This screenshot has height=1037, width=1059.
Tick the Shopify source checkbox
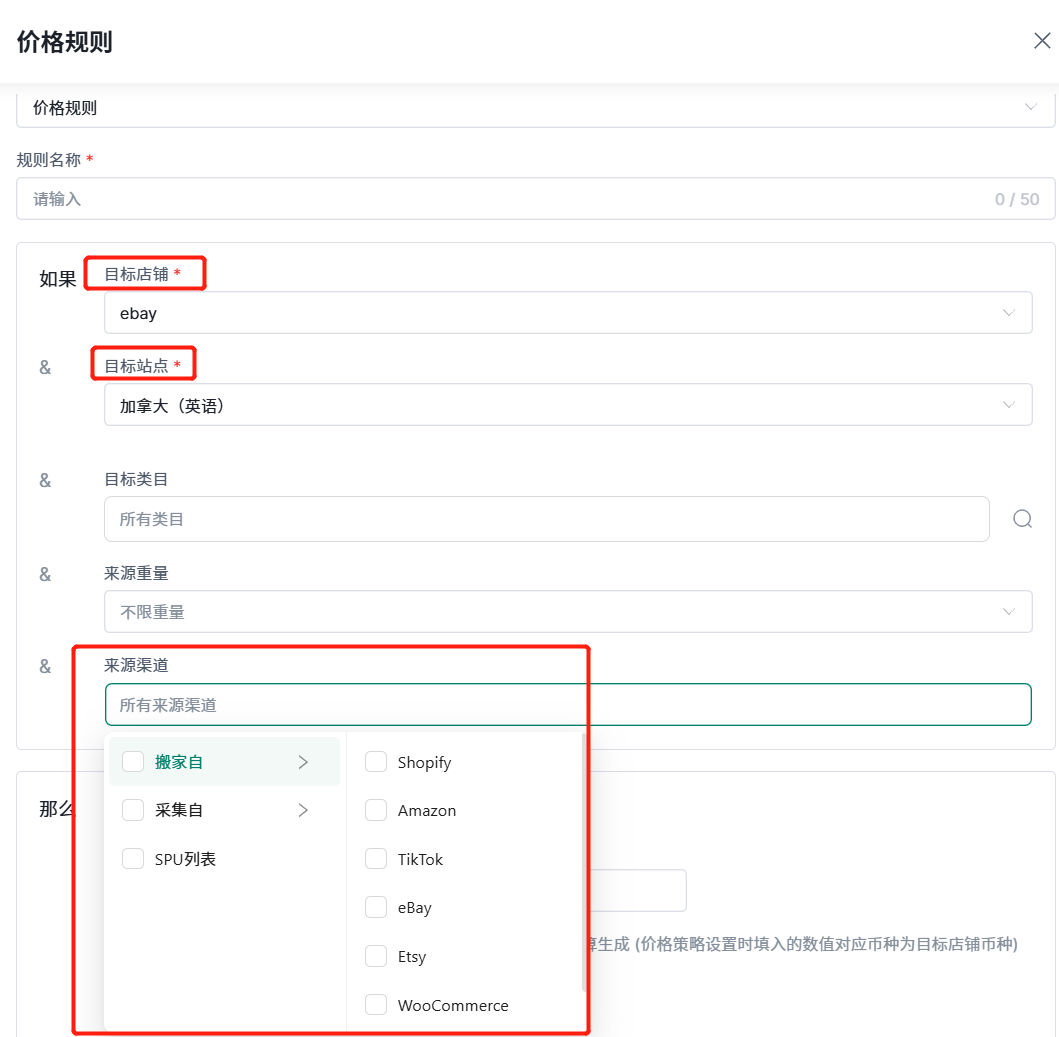pos(376,762)
